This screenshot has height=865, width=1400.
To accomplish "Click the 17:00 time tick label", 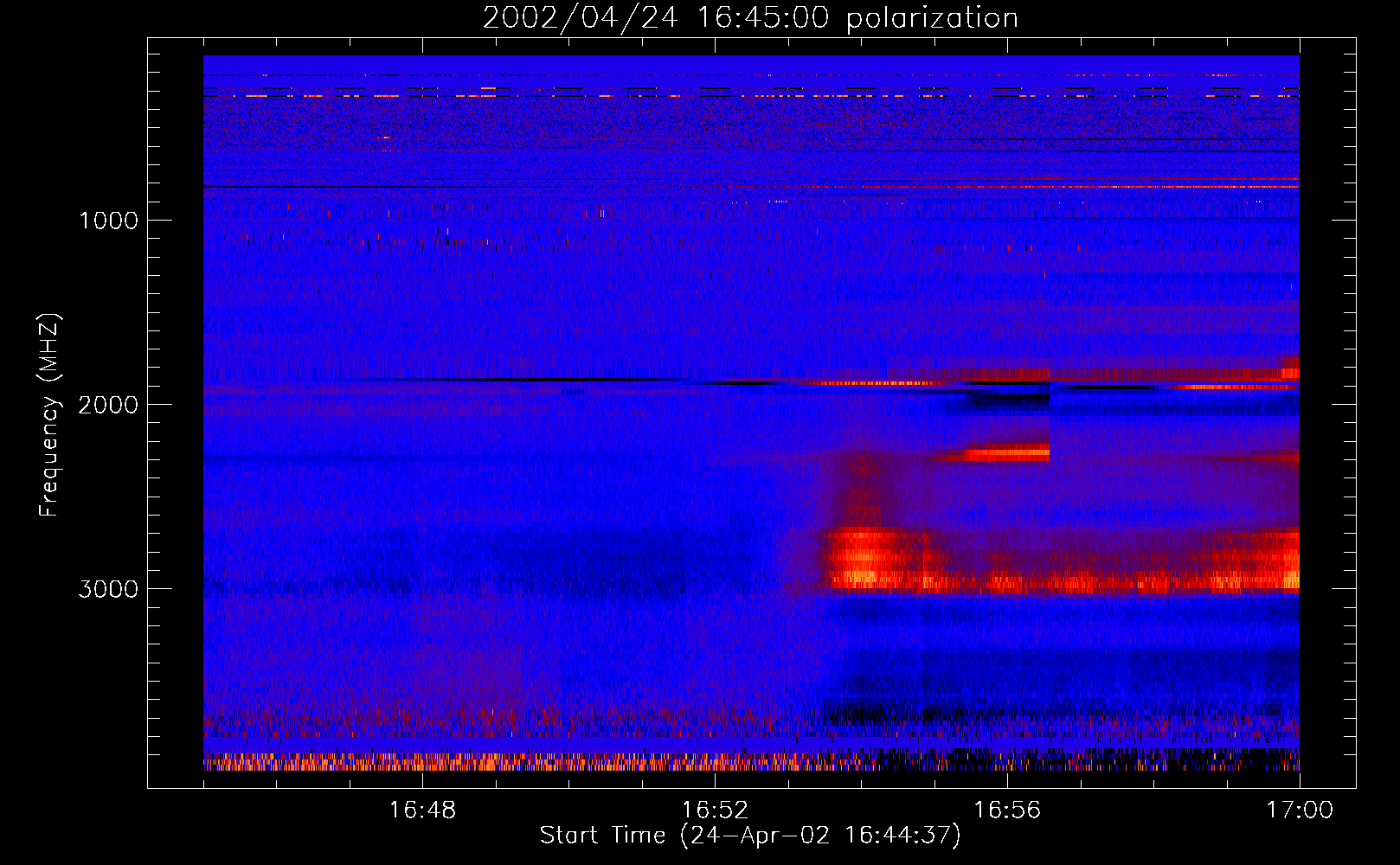I will (x=1300, y=811).
